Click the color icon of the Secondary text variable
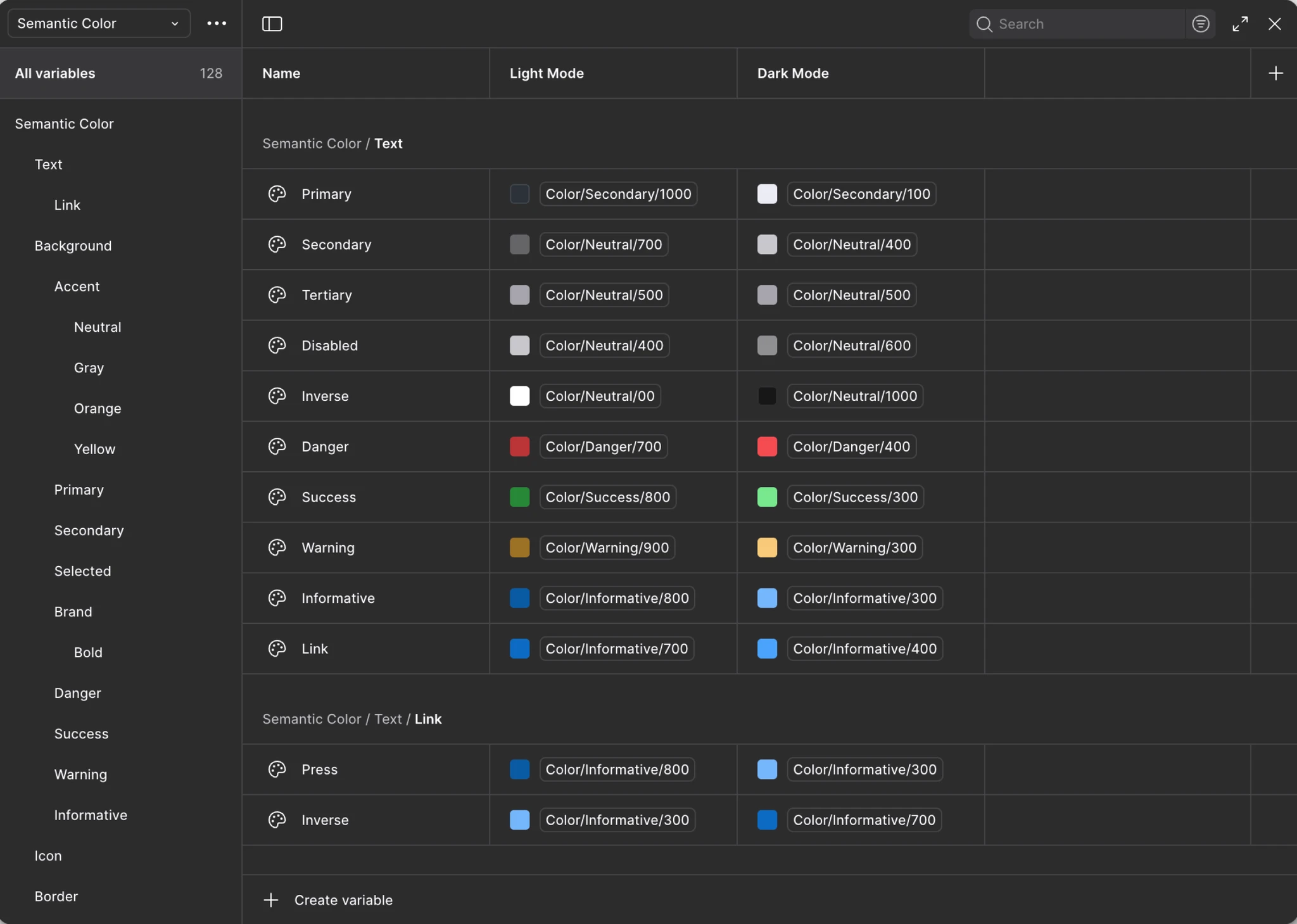1297x924 pixels. 277,244
